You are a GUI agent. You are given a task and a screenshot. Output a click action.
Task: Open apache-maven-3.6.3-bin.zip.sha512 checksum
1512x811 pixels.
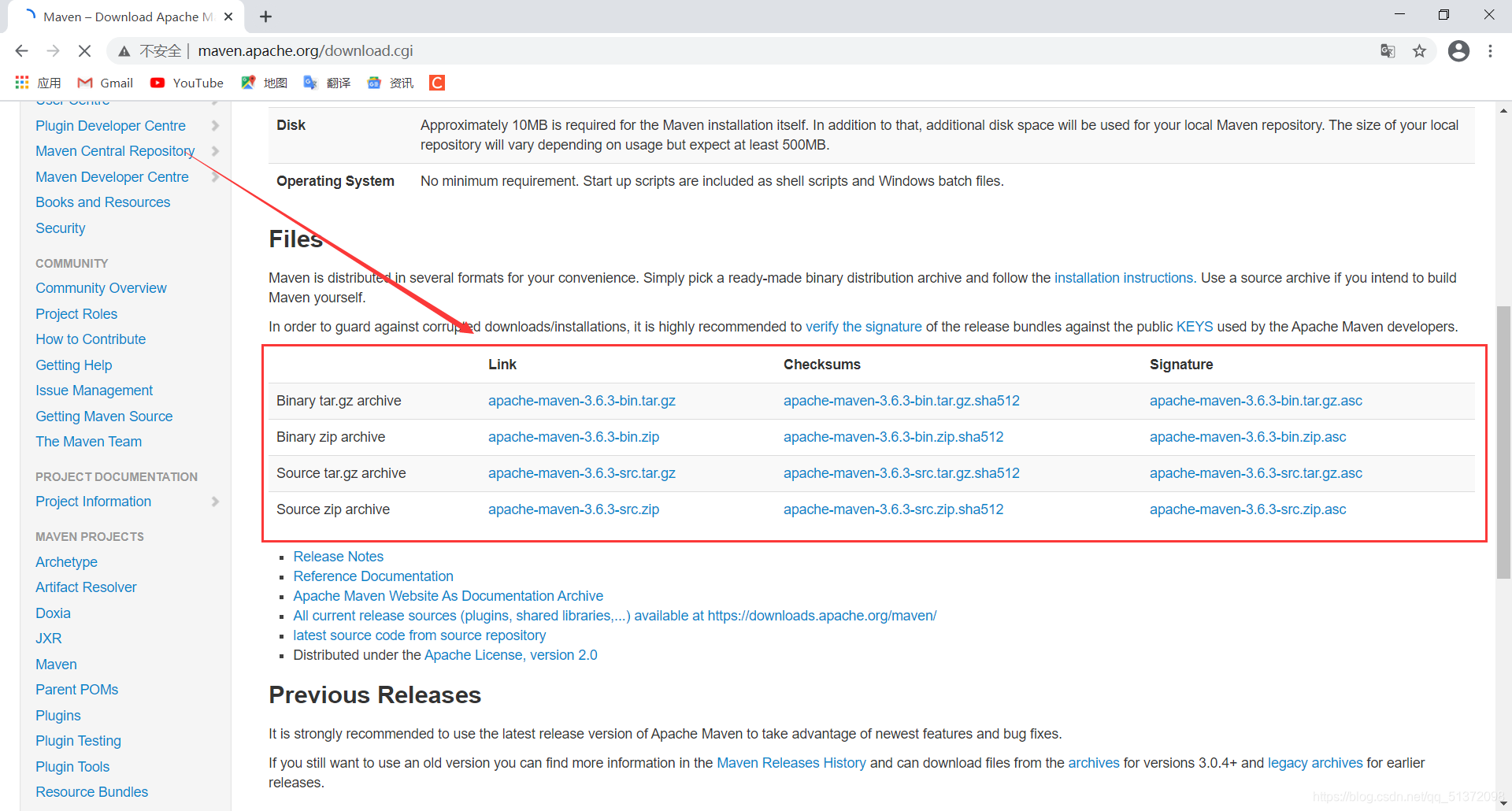point(893,437)
